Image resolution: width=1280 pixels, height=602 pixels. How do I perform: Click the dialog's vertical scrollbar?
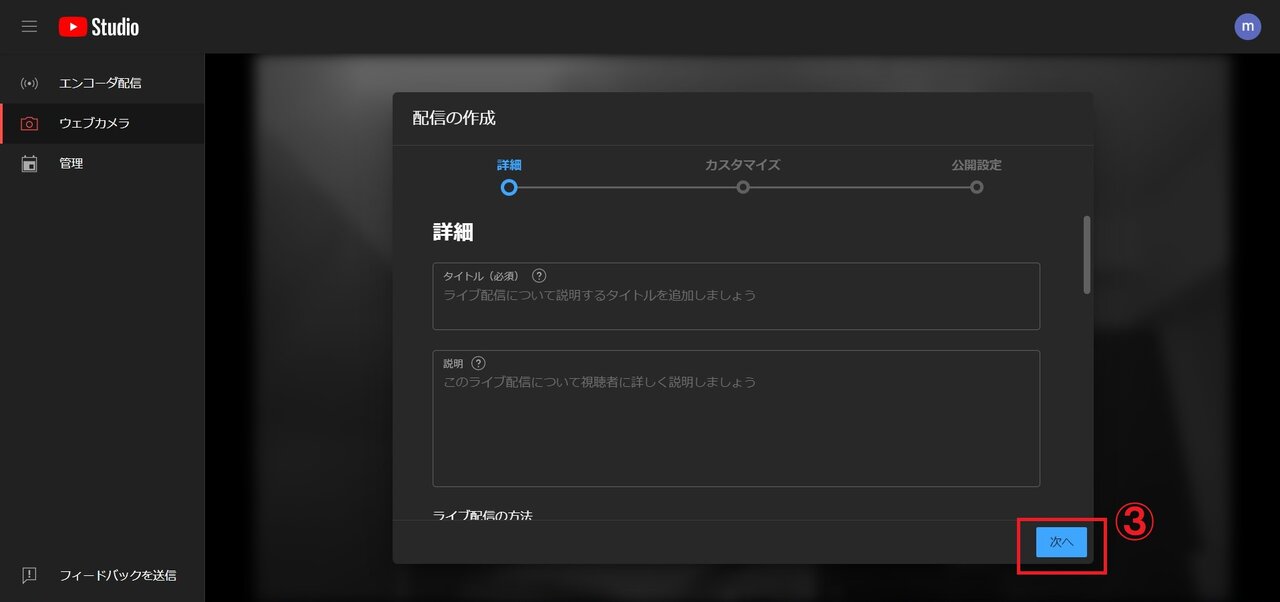(x=1087, y=255)
